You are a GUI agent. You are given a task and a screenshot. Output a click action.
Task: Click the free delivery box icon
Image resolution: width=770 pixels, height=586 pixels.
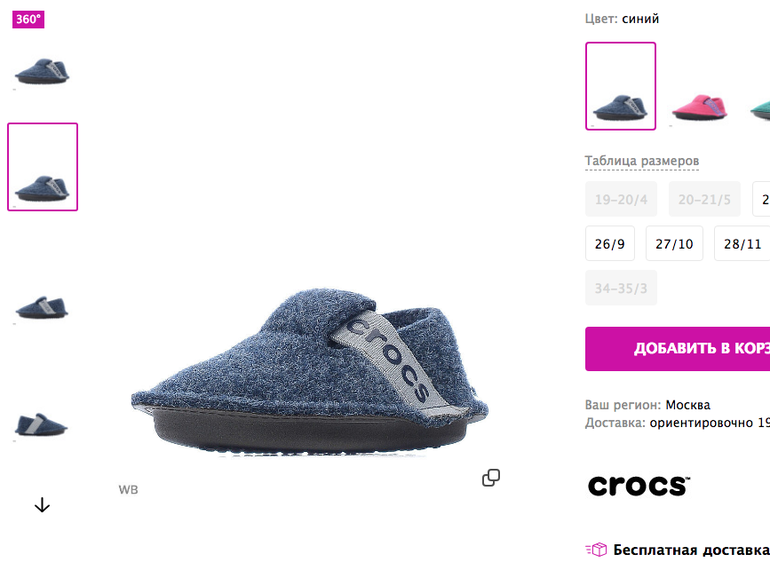pyautogui.click(x=596, y=549)
